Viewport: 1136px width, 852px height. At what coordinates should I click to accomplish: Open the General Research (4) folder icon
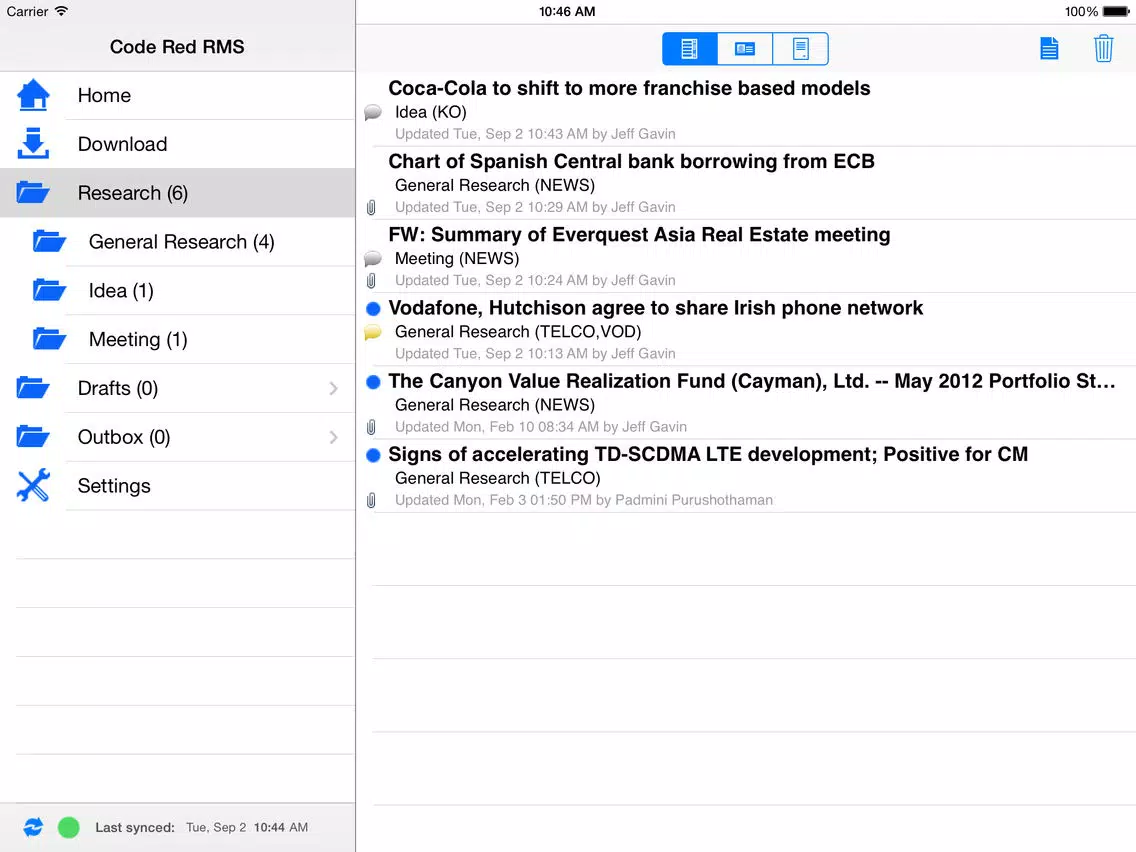(x=49, y=241)
